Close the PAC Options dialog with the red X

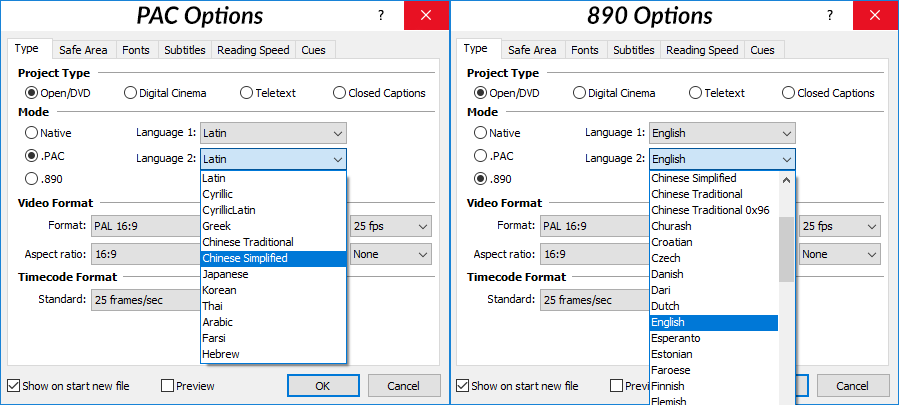[x=426, y=15]
